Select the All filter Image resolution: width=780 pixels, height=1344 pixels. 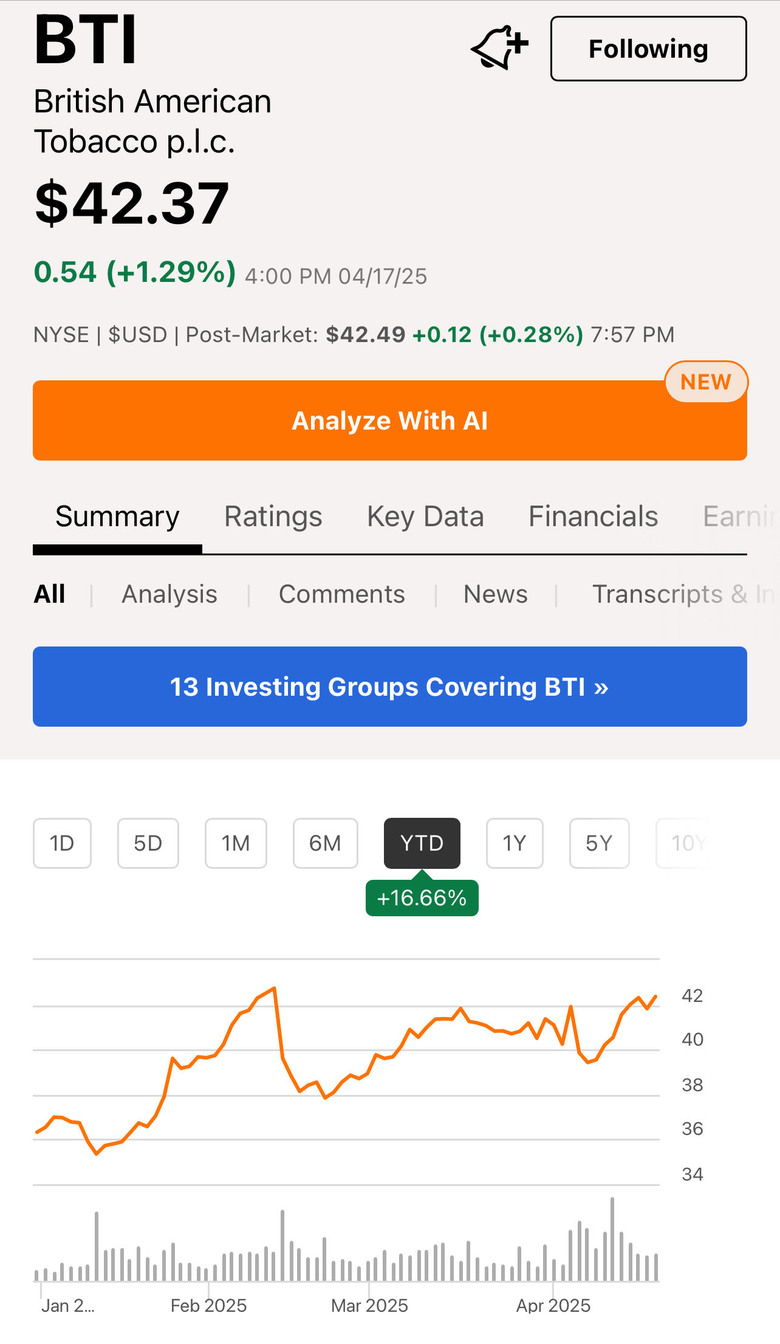[x=49, y=594]
